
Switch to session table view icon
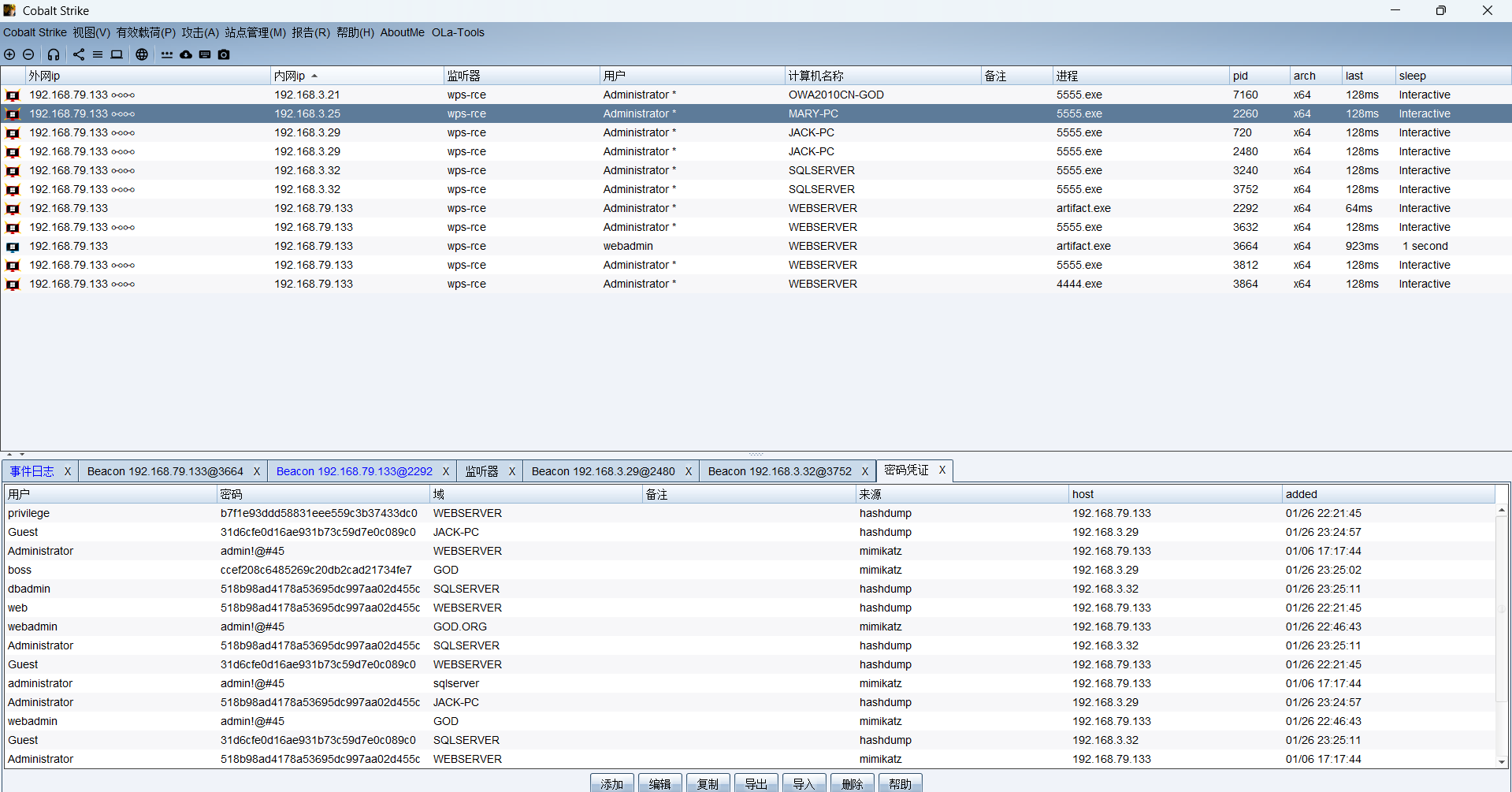pos(98,54)
